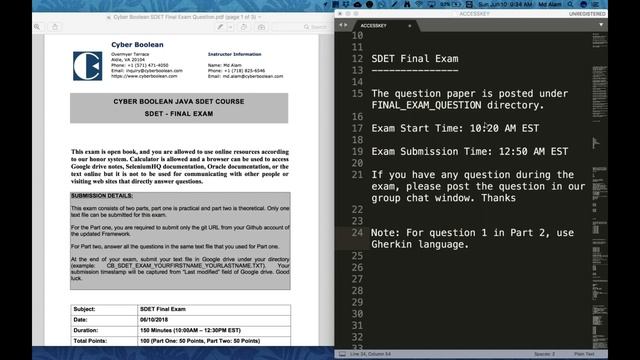Click the UNREGISTERED label in Sublime title bar
Screen dimensions: 640x360
pyautogui.click(x=587, y=14)
